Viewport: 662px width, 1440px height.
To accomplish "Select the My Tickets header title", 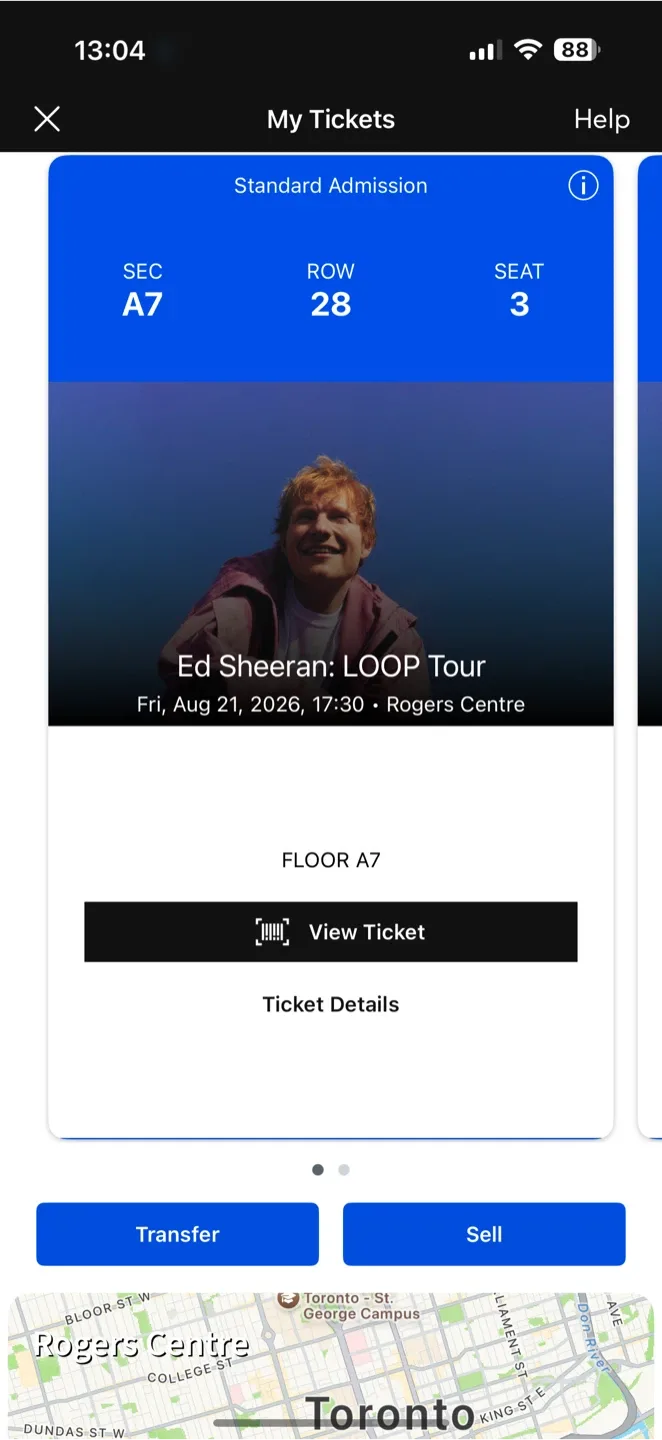I will [330, 119].
